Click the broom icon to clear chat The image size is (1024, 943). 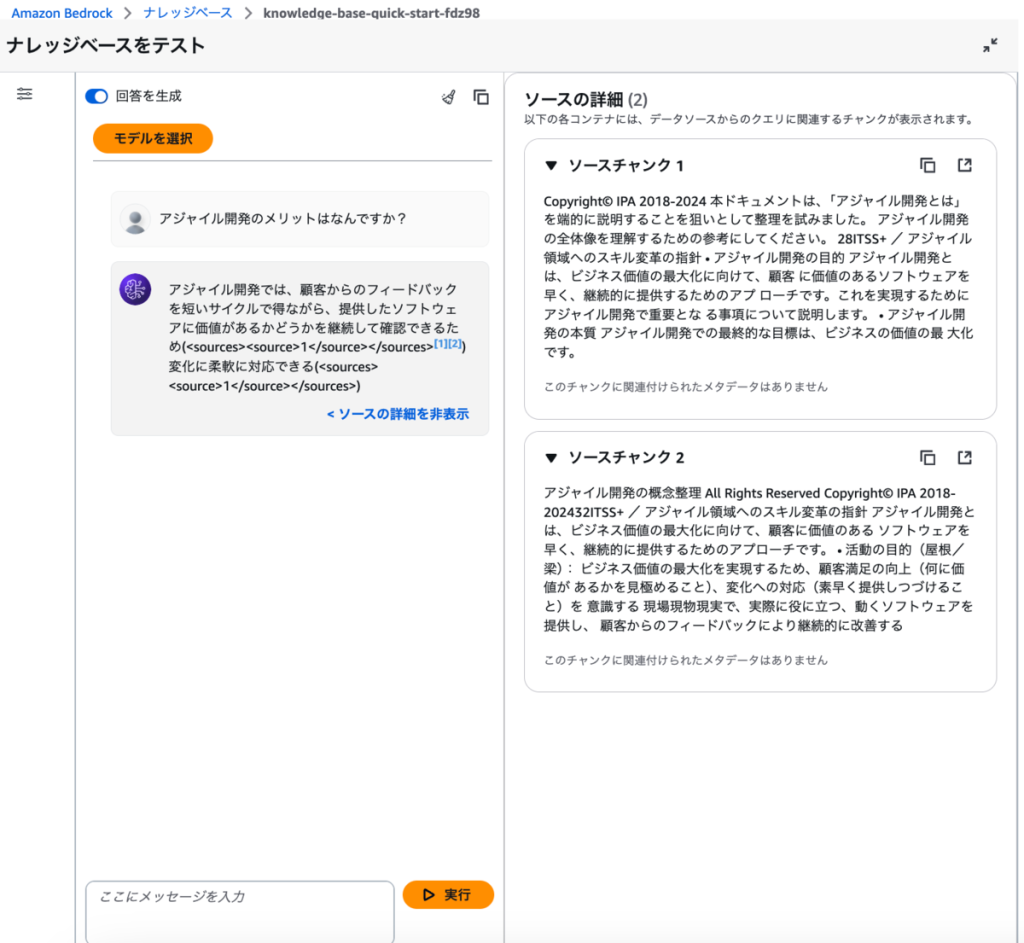pos(449,97)
